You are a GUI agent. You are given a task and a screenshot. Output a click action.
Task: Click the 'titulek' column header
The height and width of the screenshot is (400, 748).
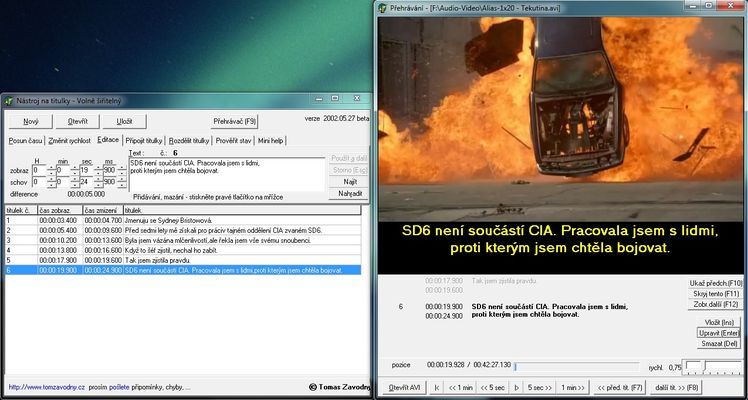242,210
